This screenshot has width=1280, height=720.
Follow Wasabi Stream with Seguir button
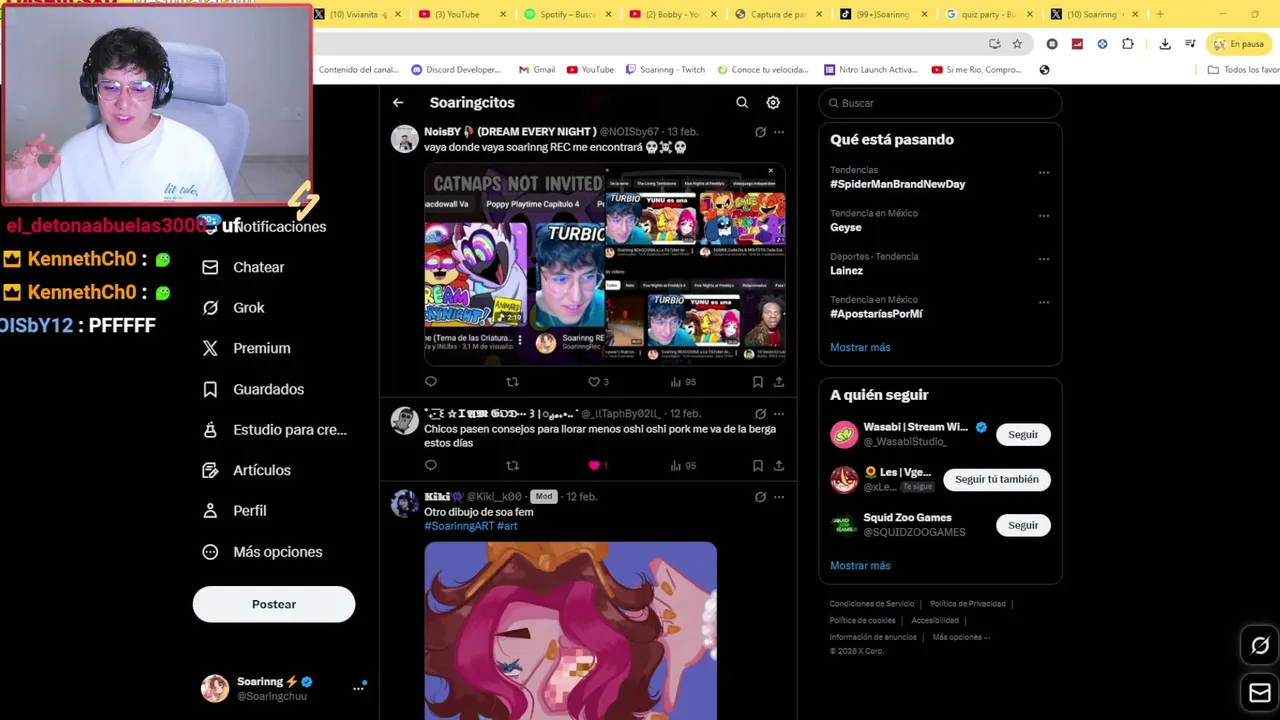pos(1023,434)
